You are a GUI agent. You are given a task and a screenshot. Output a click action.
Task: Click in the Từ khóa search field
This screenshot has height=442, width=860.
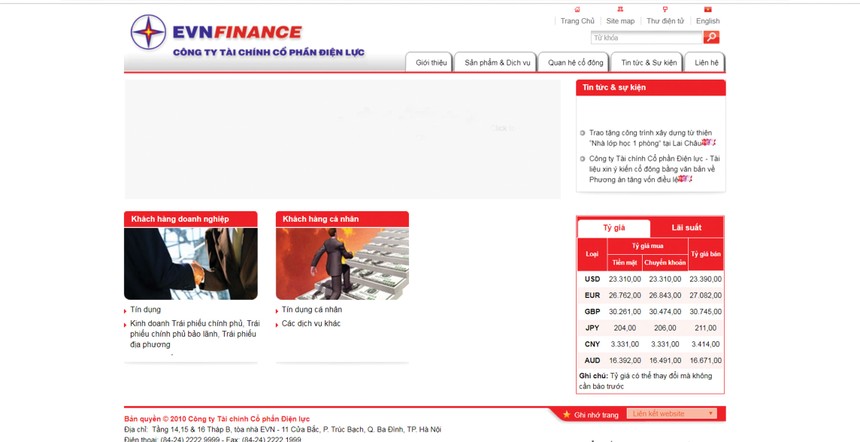[x=646, y=37]
